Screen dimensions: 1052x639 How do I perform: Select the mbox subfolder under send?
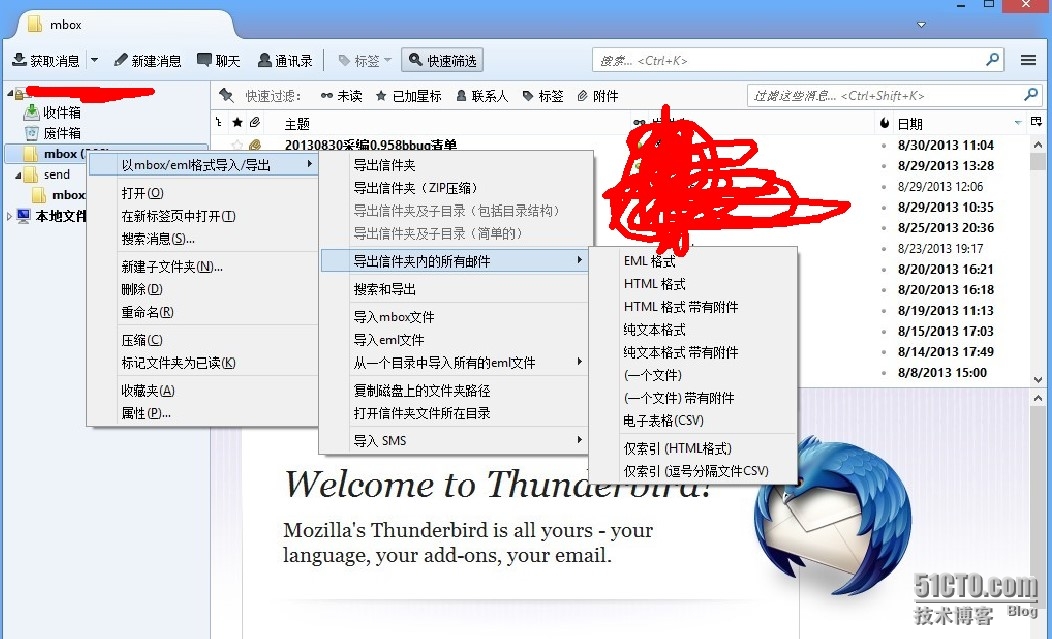(68, 195)
